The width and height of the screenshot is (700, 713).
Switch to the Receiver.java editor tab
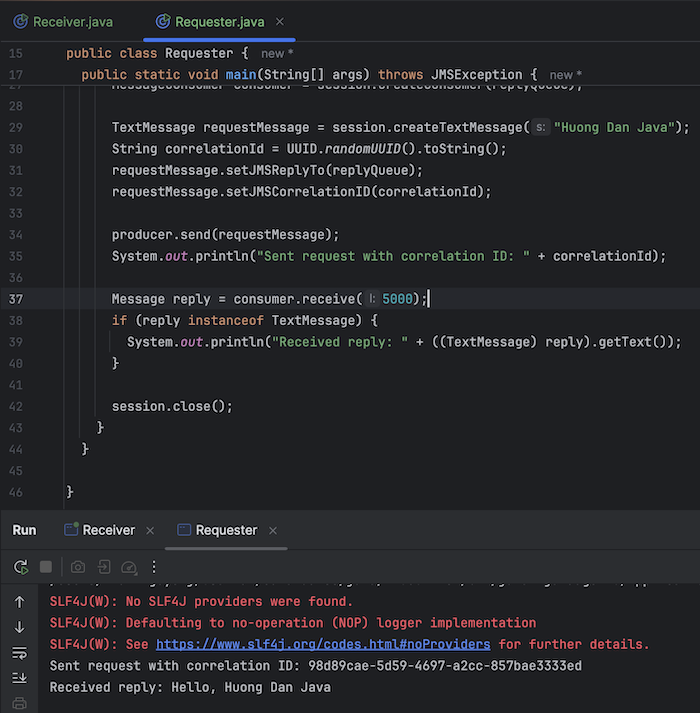click(x=63, y=22)
